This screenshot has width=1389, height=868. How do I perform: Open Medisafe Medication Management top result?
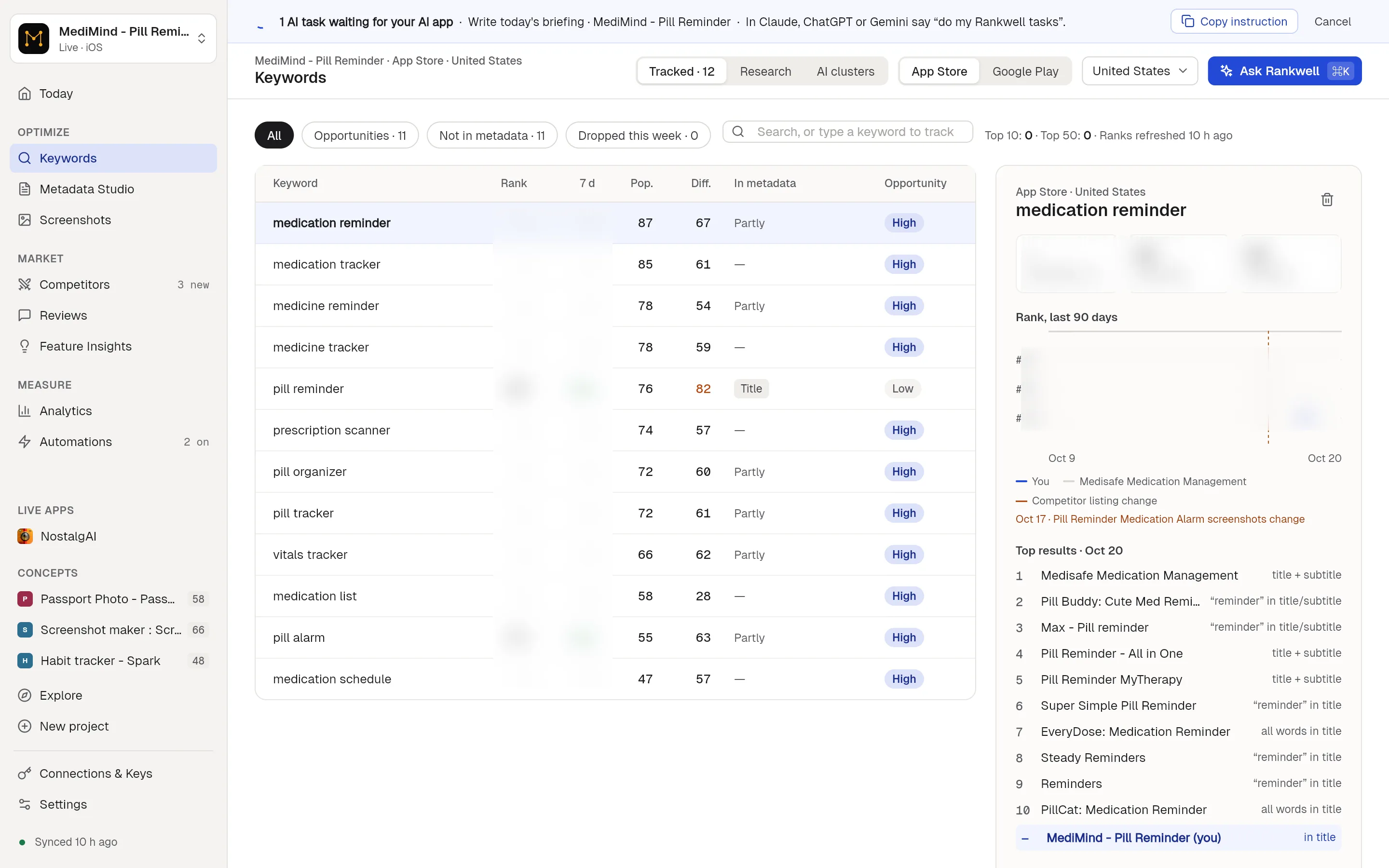1178,575
